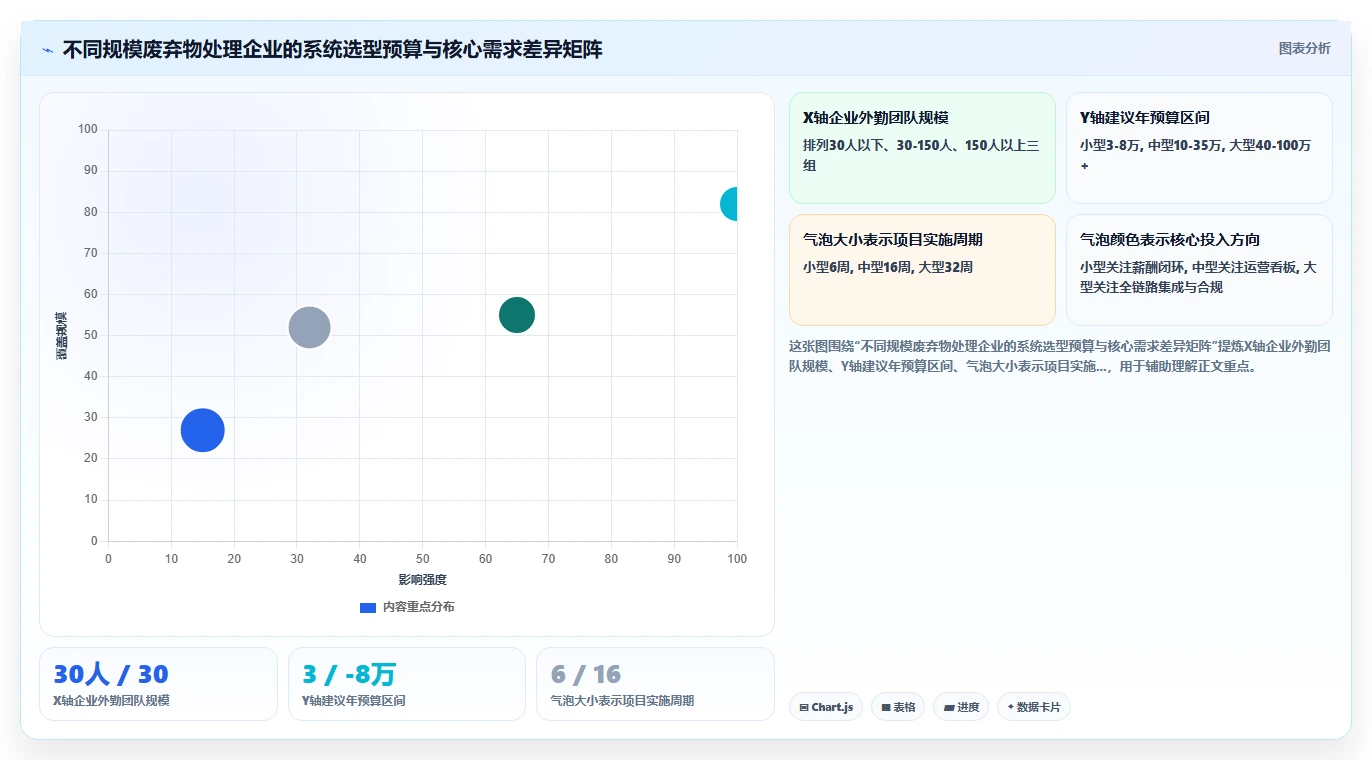
Task: Click the text 小型3-8万, 中型10-35万, 大型40-100万+
Action: tap(1195, 155)
